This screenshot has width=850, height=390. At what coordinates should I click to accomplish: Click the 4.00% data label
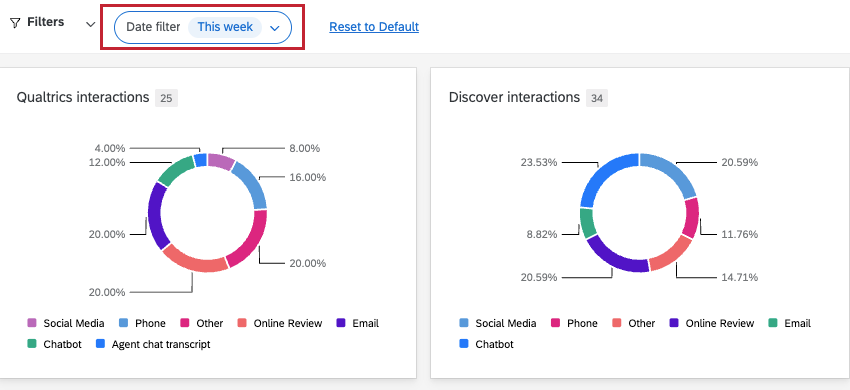(x=110, y=148)
